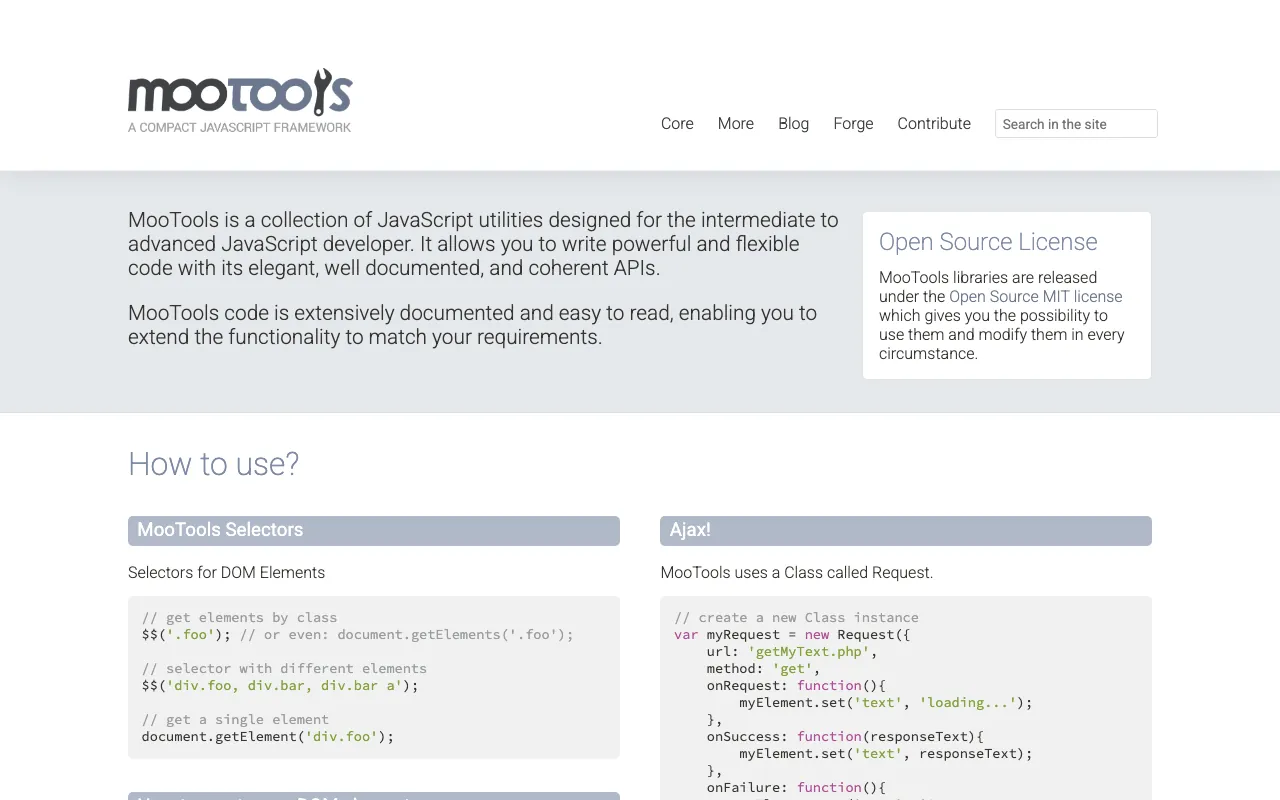
Task: Click the A COMPACT JAVASCRIPT FRAMEWORK tagline
Action: 240,127
